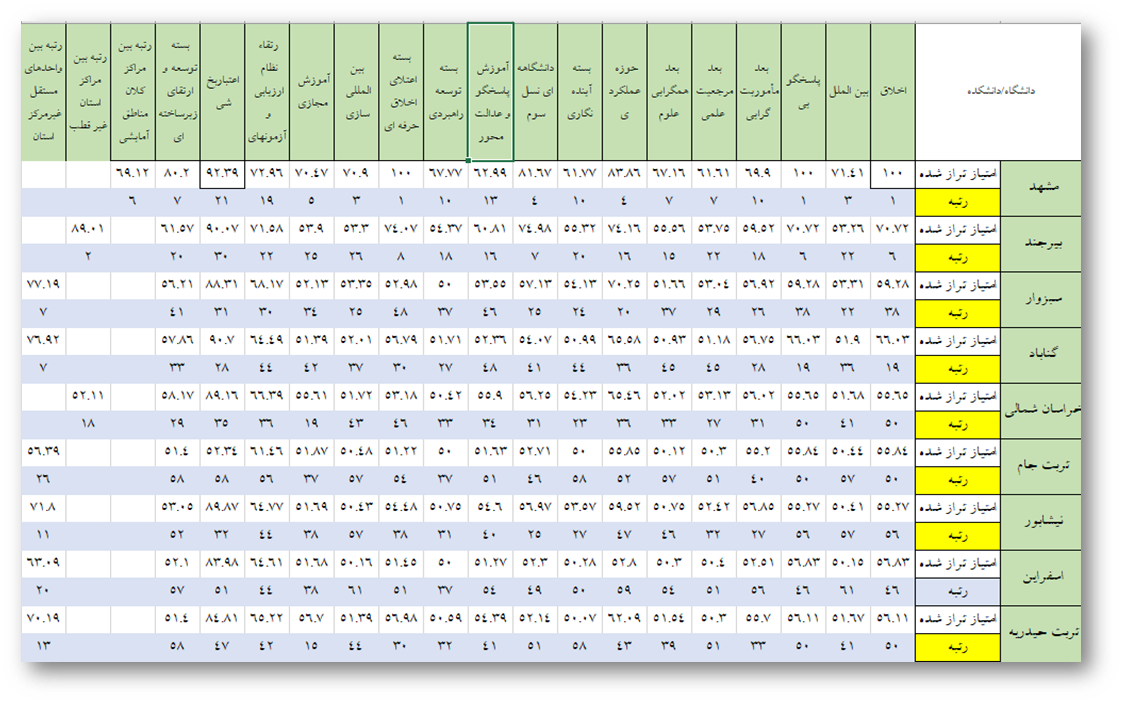Select the 89.01 cell in بیرجند row
1123x704 pixels.
(88, 230)
